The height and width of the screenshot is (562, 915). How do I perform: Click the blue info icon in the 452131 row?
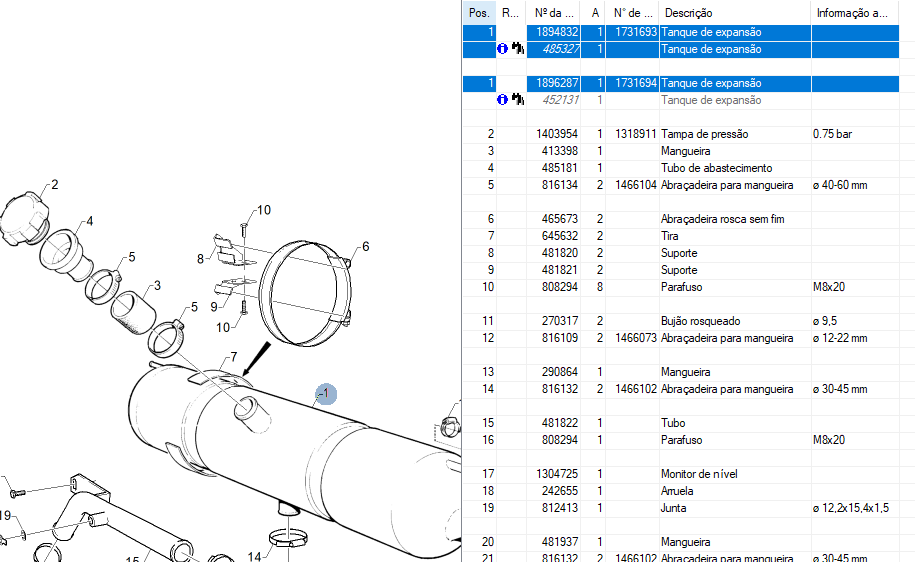pyautogui.click(x=503, y=100)
